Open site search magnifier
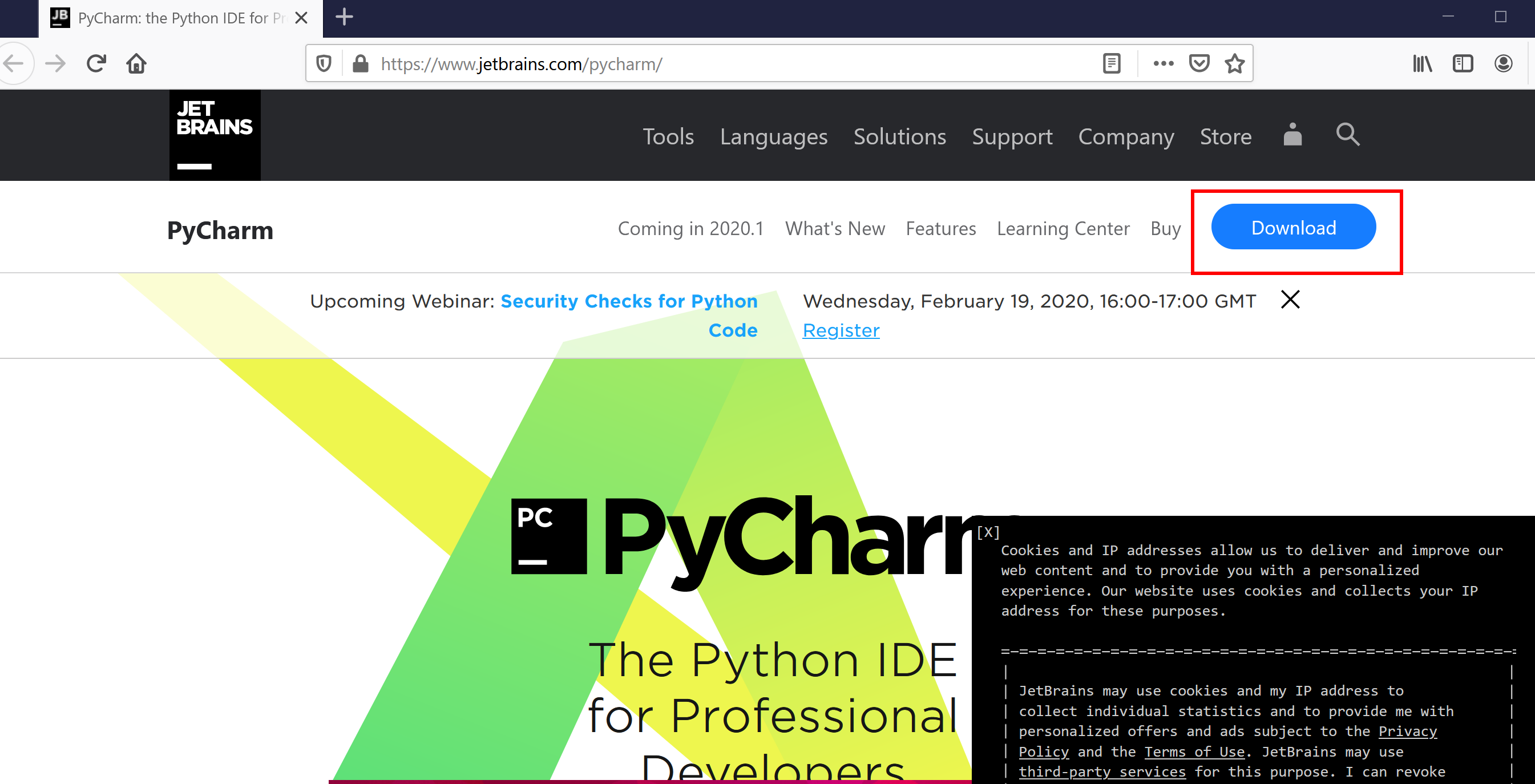This screenshot has width=1535, height=784. [x=1347, y=135]
